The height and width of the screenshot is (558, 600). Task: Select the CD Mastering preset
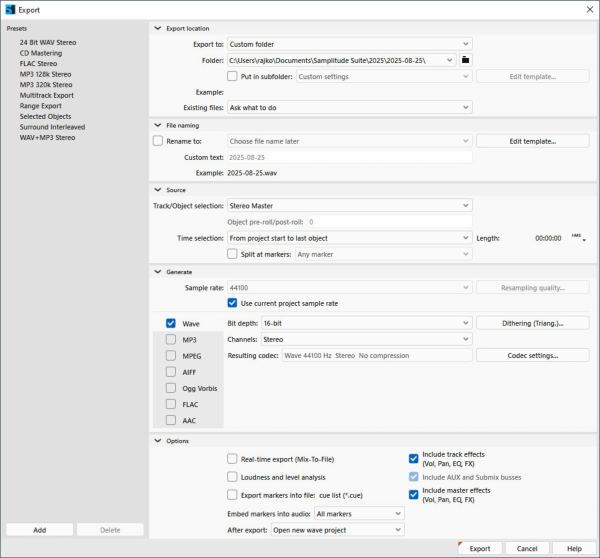point(41,53)
